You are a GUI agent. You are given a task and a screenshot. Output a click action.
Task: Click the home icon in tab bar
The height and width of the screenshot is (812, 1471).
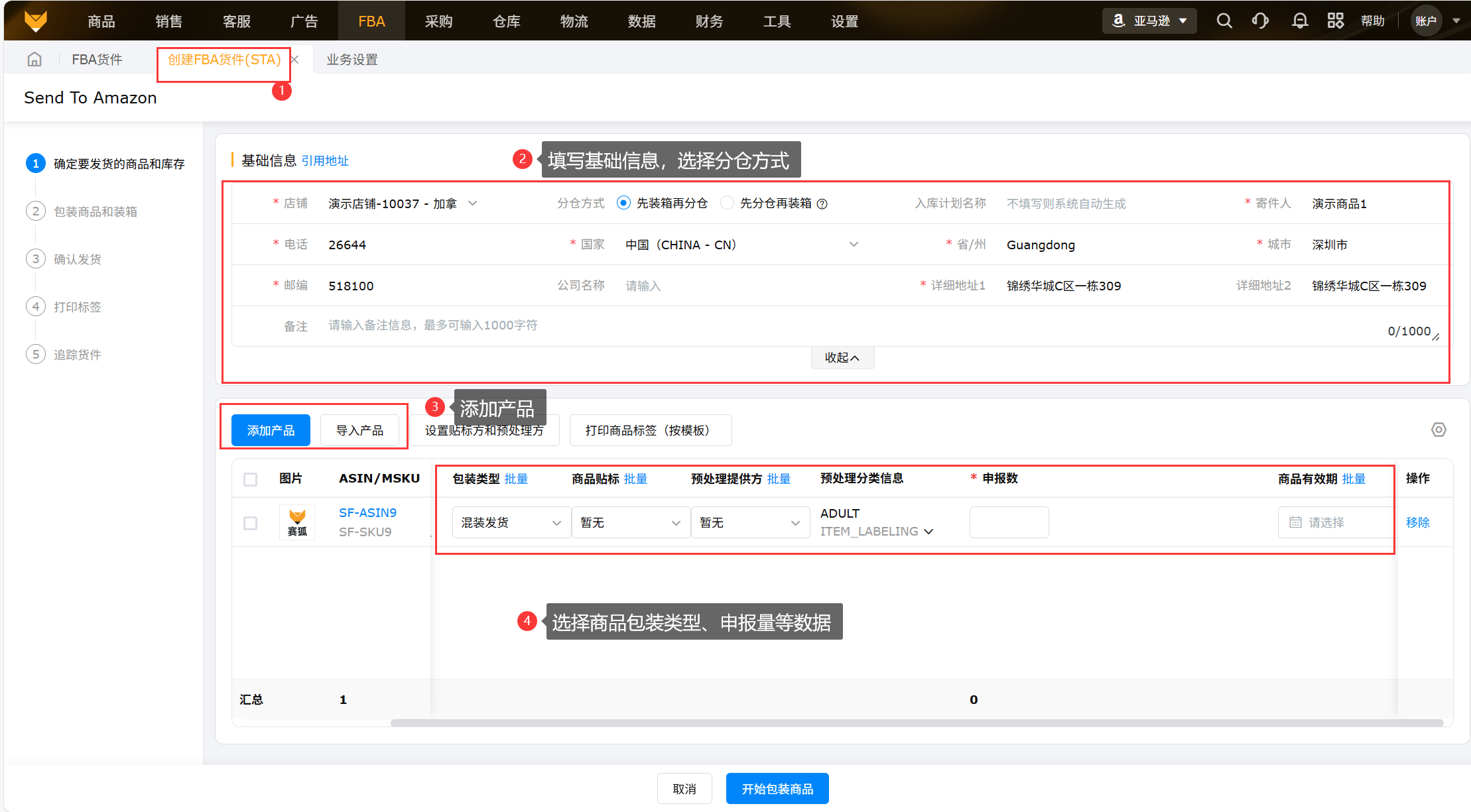[x=34, y=60]
